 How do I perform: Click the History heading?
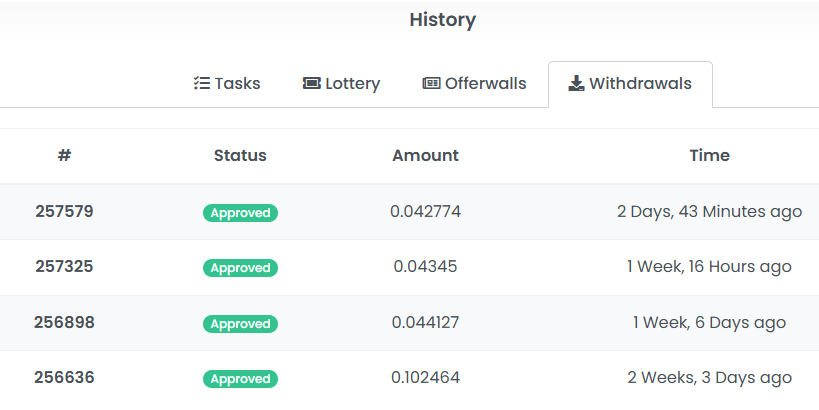click(x=442, y=20)
